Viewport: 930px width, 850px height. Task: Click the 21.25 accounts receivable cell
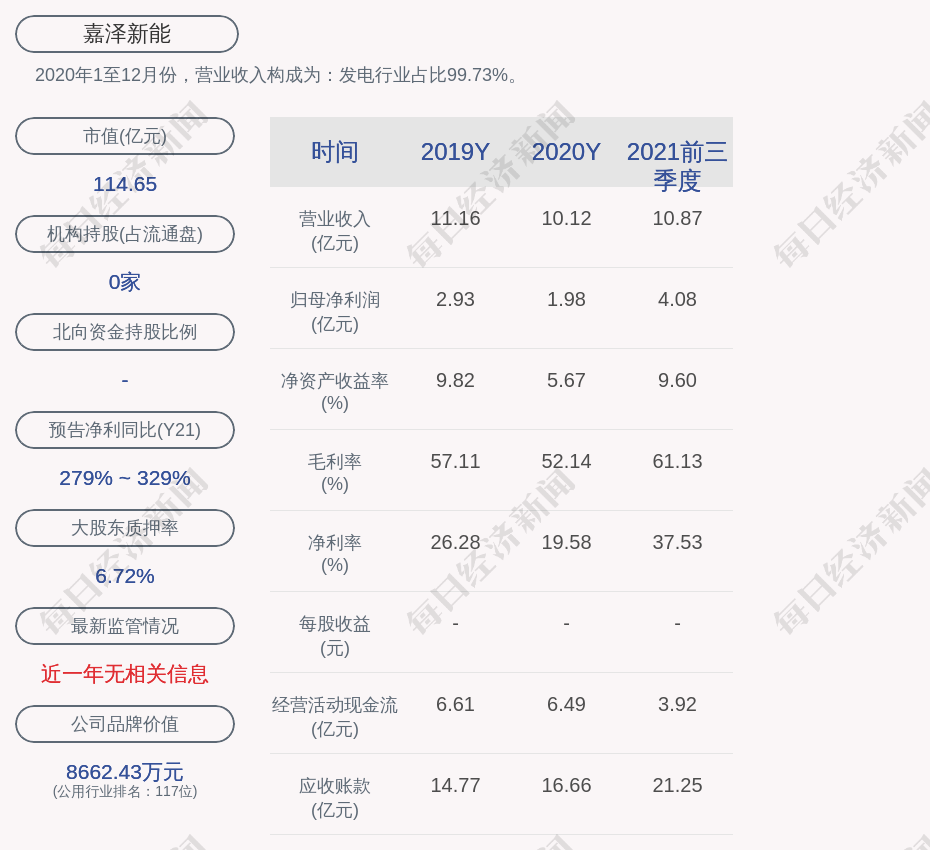pos(677,785)
